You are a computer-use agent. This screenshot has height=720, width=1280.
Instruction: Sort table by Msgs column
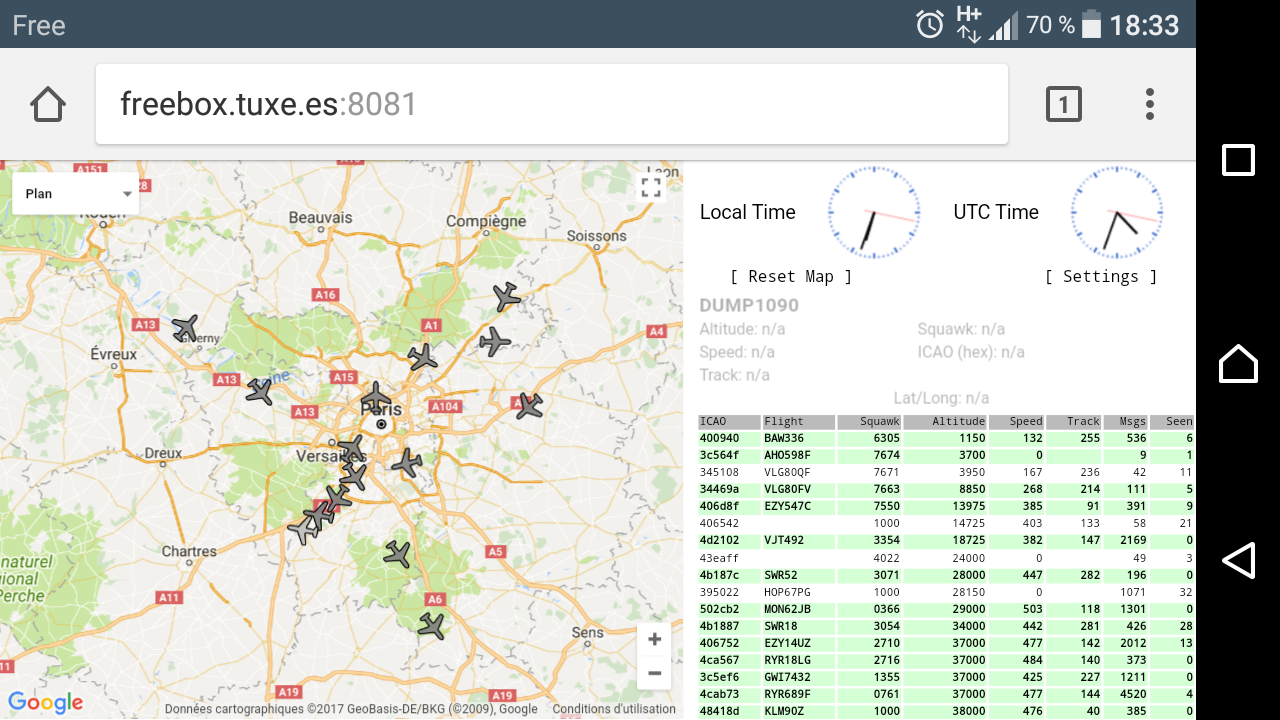(1126, 422)
